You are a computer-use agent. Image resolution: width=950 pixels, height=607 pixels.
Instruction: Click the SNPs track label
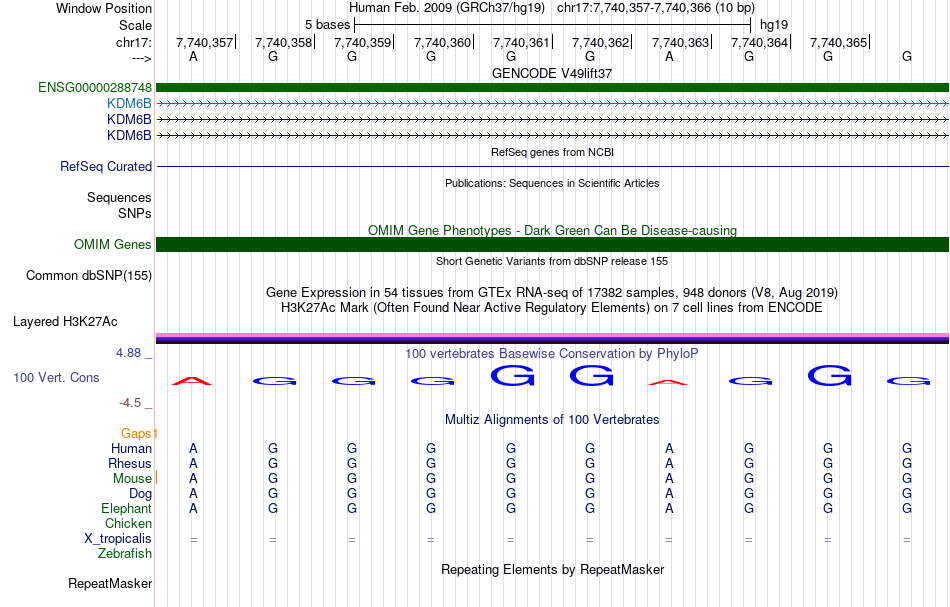pos(135,213)
